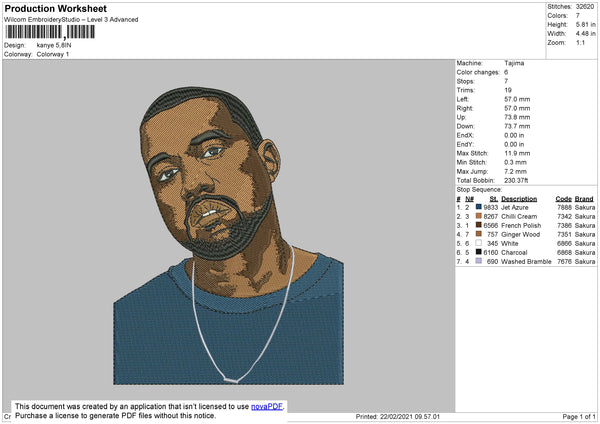Click the 'Stop Sequence:' heading
This screenshot has height=424, width=600.
pos(479,190)
